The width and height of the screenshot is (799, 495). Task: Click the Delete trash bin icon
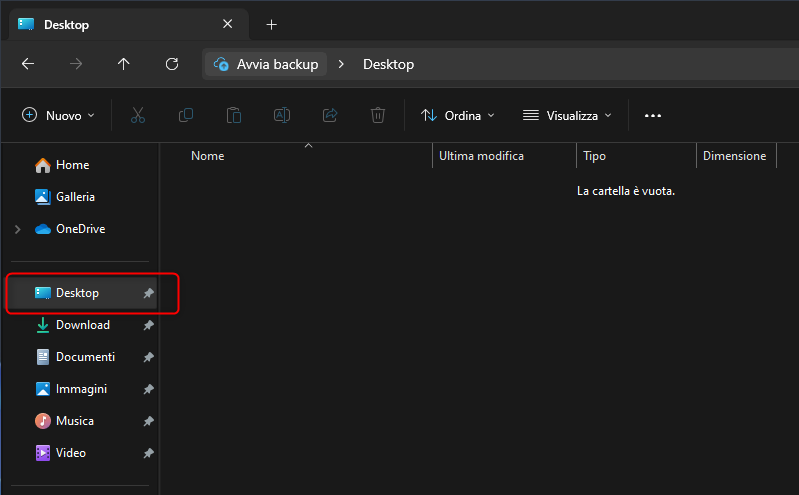coord(378,115)
